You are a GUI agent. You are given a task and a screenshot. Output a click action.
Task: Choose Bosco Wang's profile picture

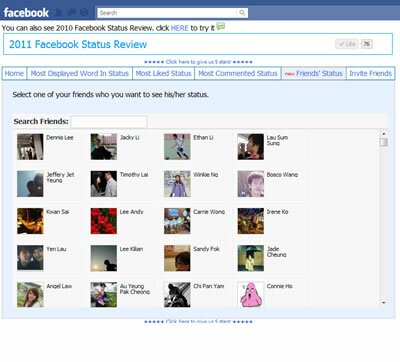[250, 184]
